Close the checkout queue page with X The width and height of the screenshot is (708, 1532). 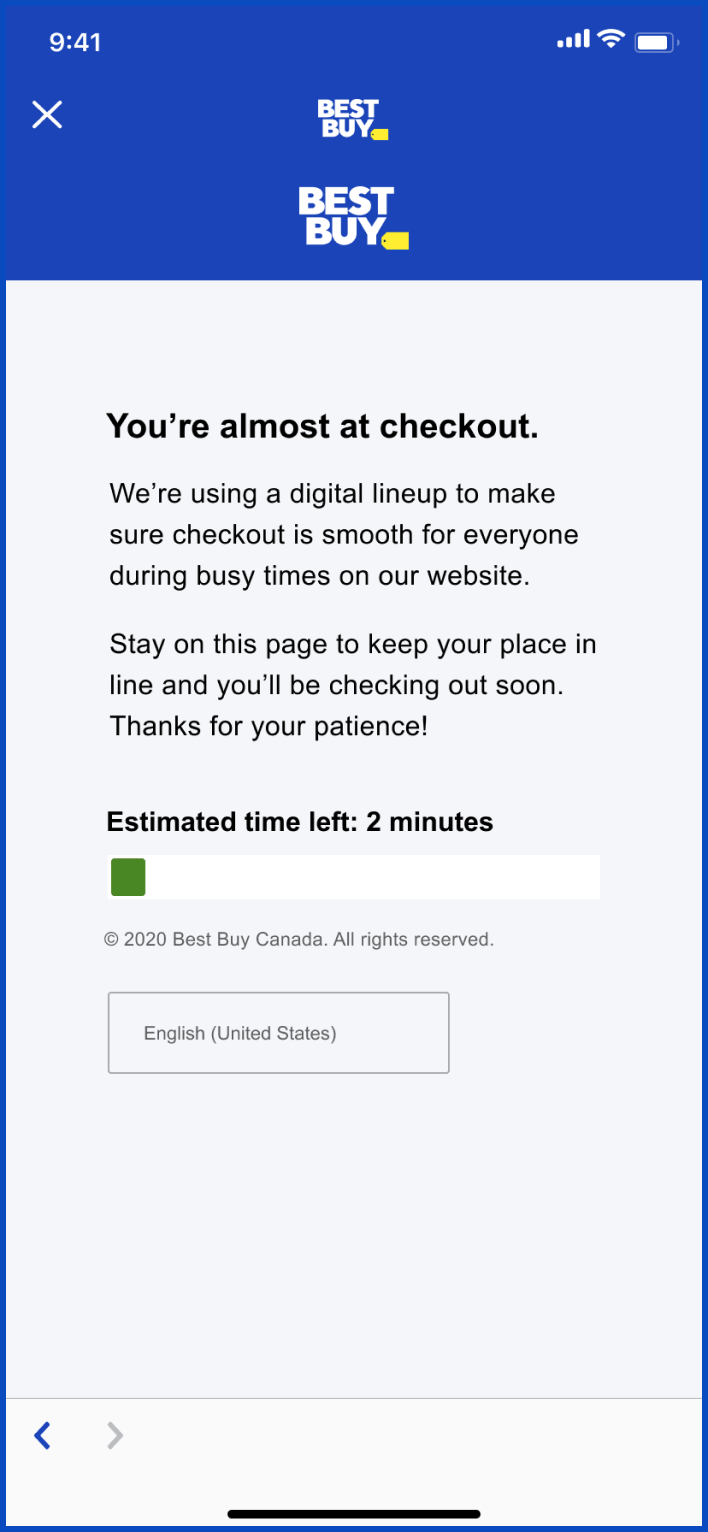[47, 115]
